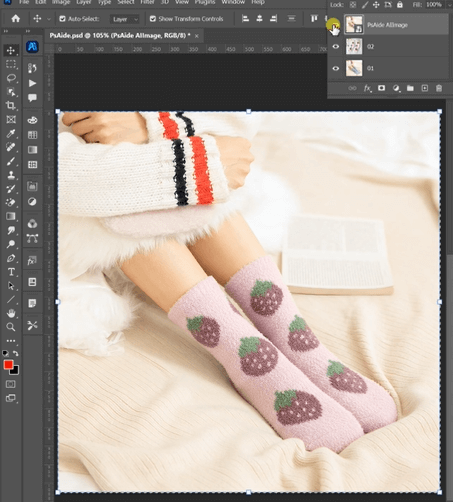Click align left edges icon
This screenshot has height=502, width=453.
point(245,19)
